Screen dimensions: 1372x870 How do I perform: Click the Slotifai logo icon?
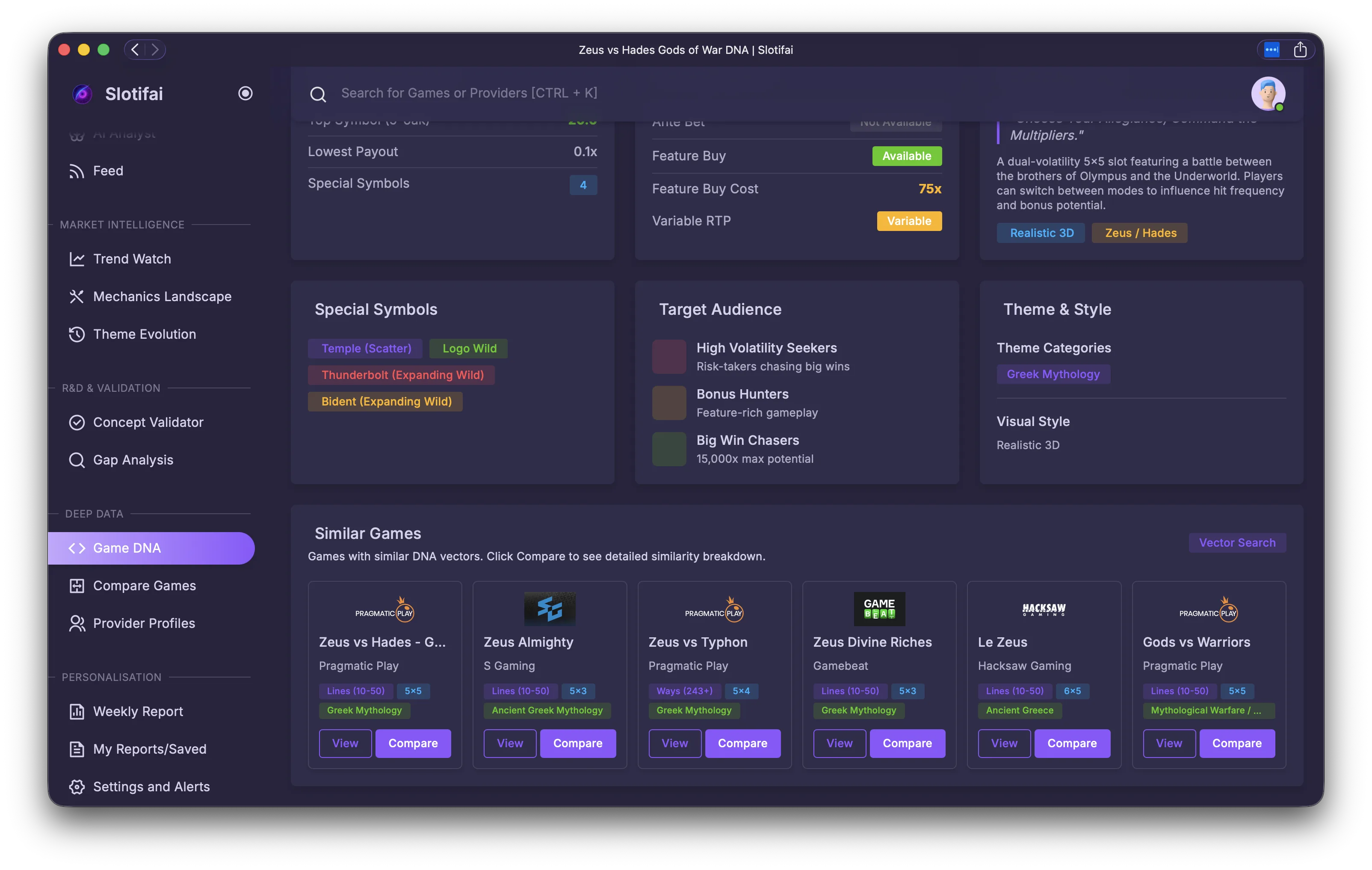pos(83,94)
